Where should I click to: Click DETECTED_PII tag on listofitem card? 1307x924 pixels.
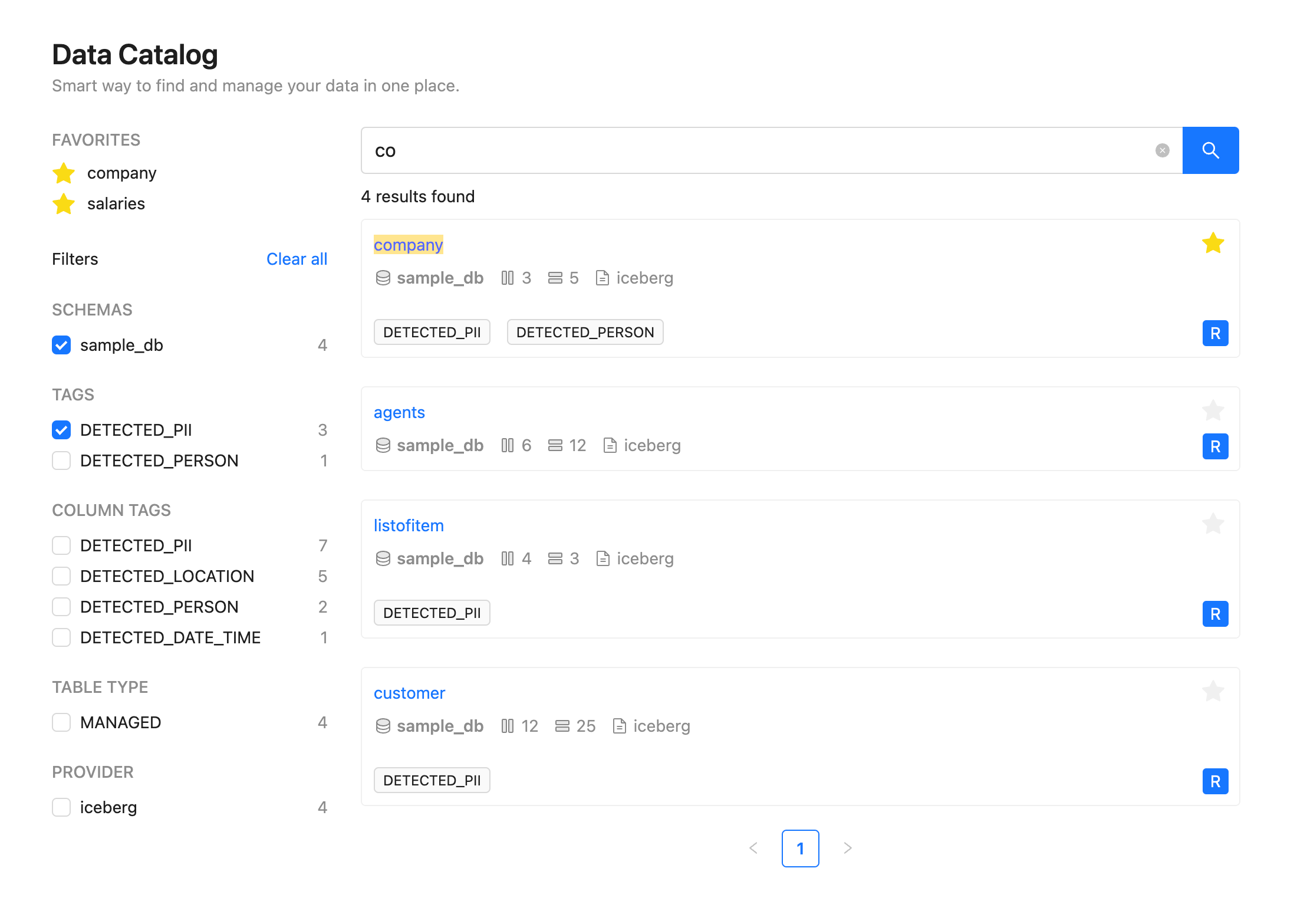pos(432,613)
